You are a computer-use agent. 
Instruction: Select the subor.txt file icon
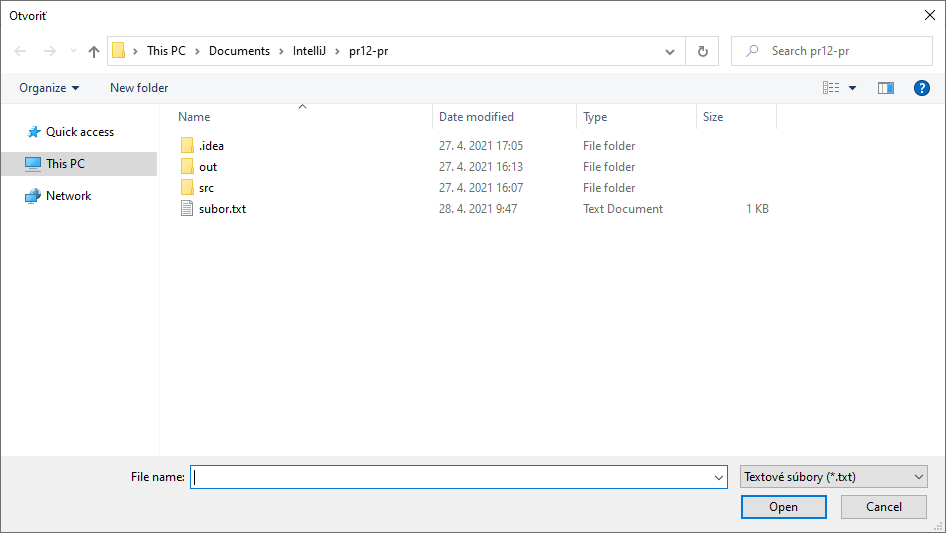coord(187,209)
